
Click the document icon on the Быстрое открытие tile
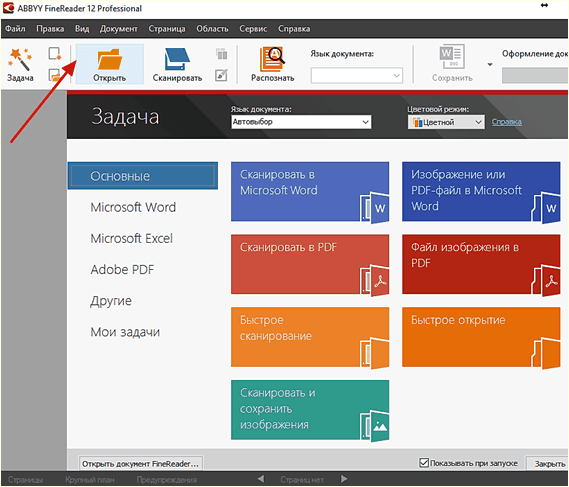546,353
